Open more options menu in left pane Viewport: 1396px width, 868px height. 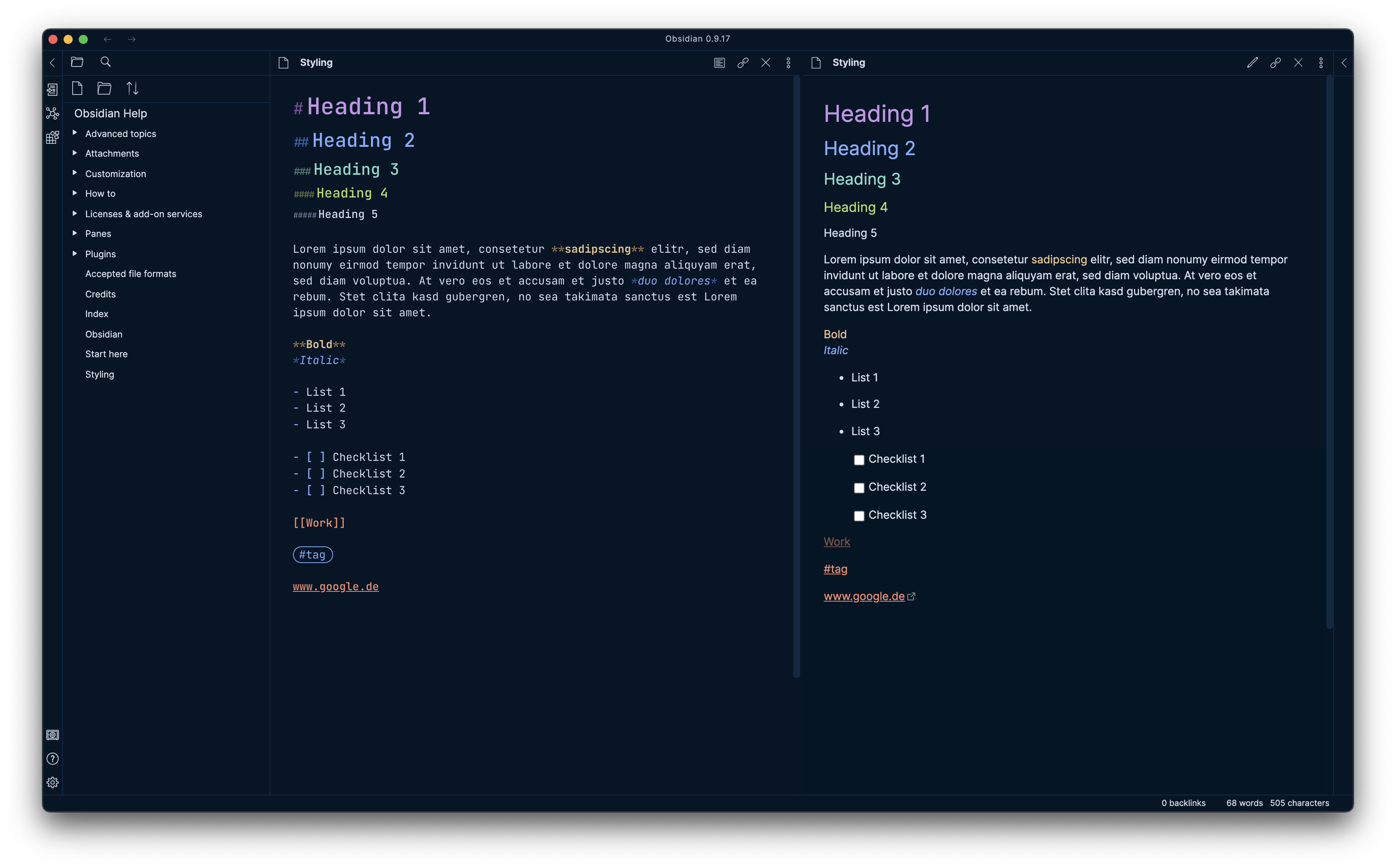[788, 62]
